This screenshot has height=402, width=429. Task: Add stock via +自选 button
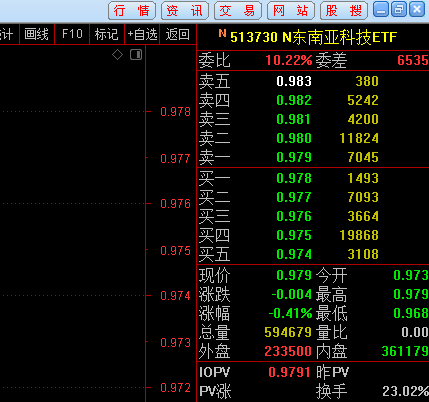(142, 34)
